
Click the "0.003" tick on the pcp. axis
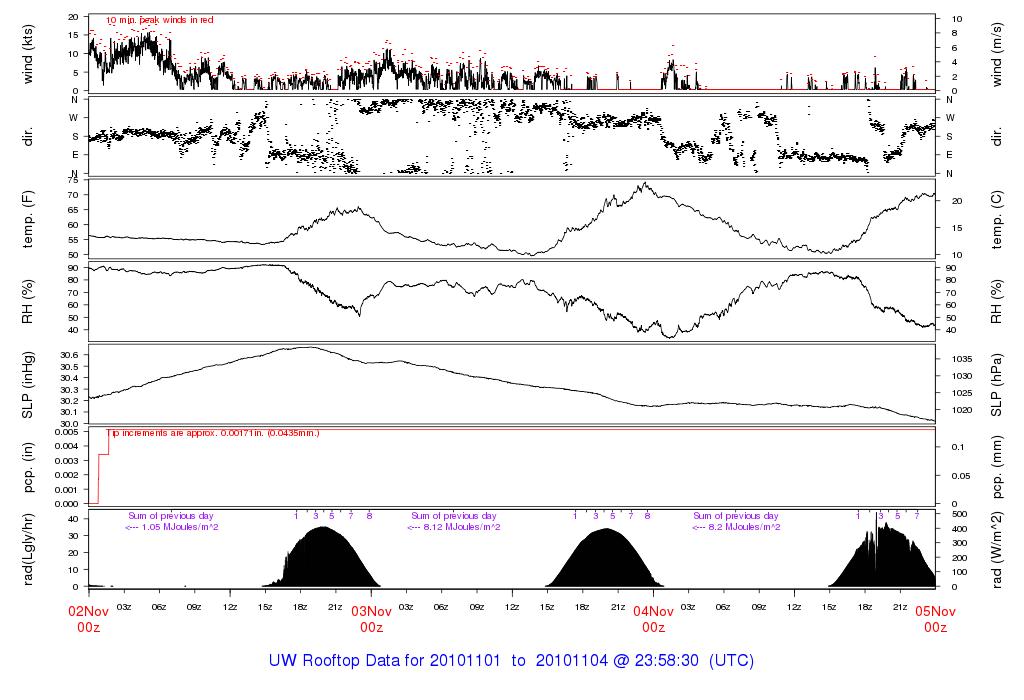coord(67,461)
